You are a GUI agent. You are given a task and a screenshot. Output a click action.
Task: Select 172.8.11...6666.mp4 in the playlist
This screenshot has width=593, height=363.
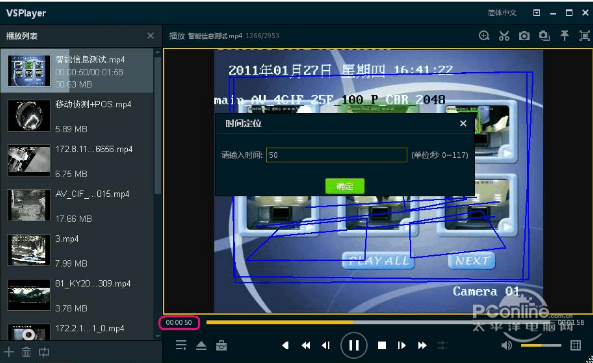[x=77, y=161]
